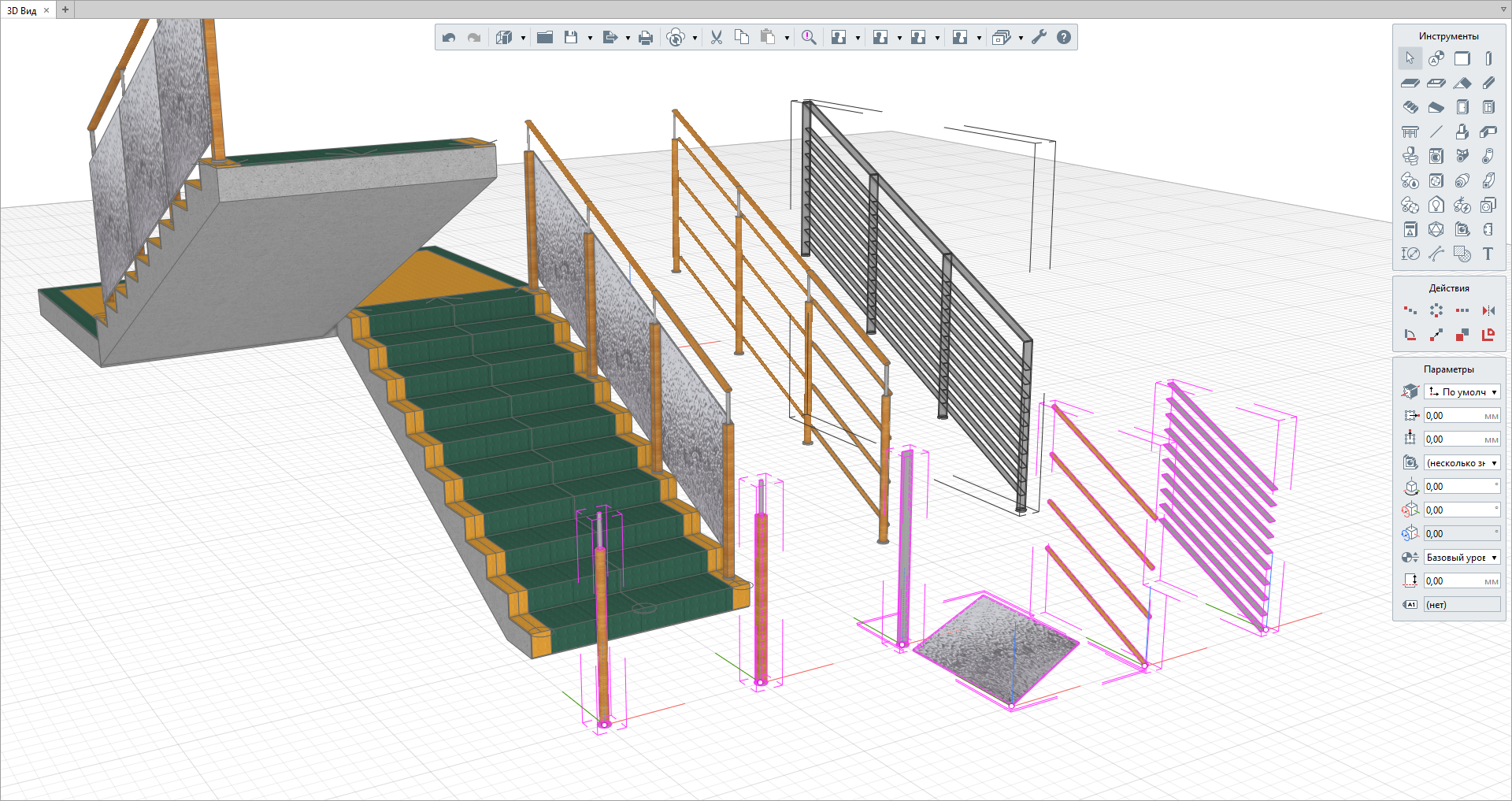Select the lighting fixture tool
The width and height of the screenshot is (1512, 801).
1436,205
